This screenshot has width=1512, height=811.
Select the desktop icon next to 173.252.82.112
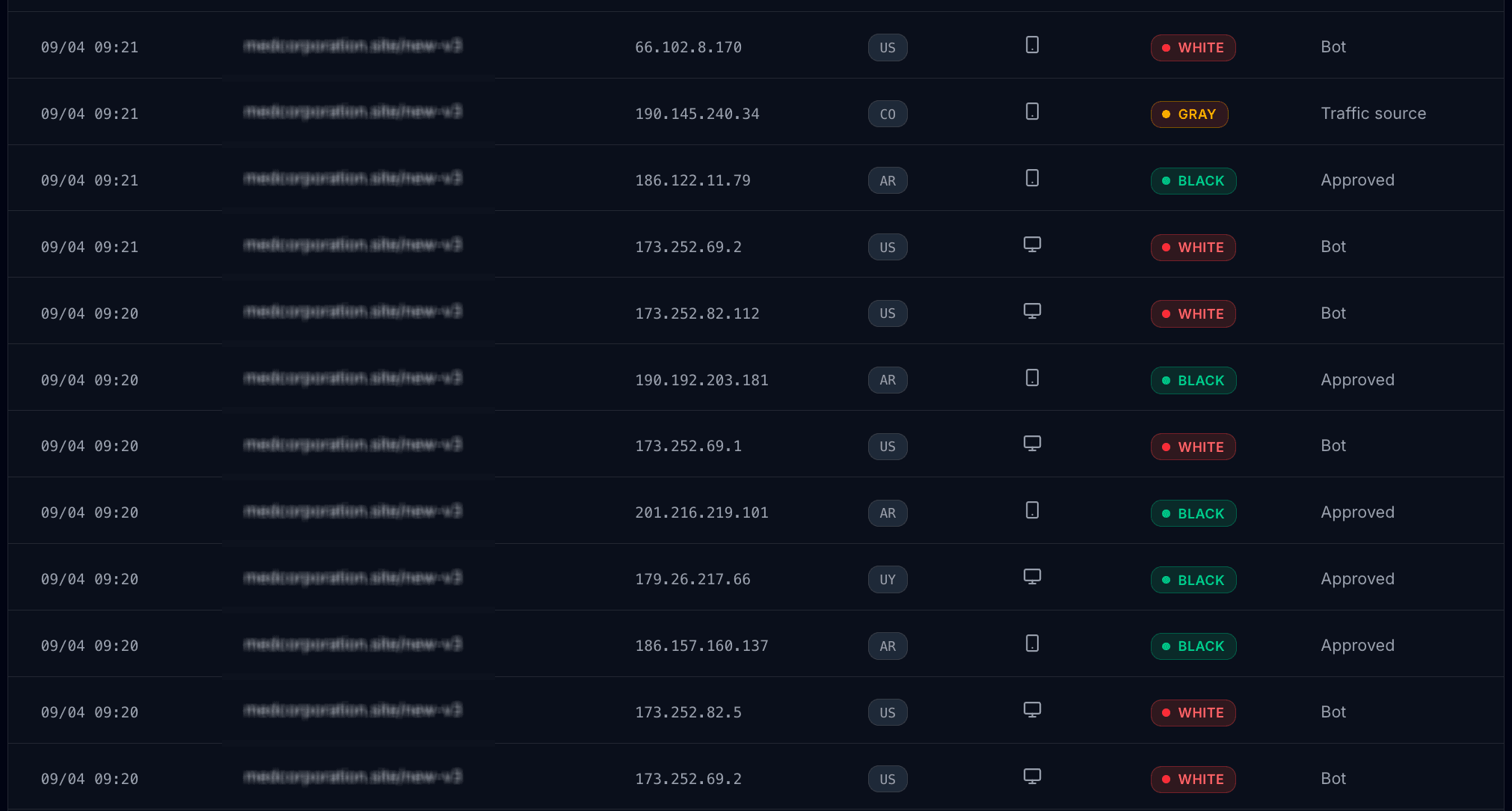click(1033, 310)
